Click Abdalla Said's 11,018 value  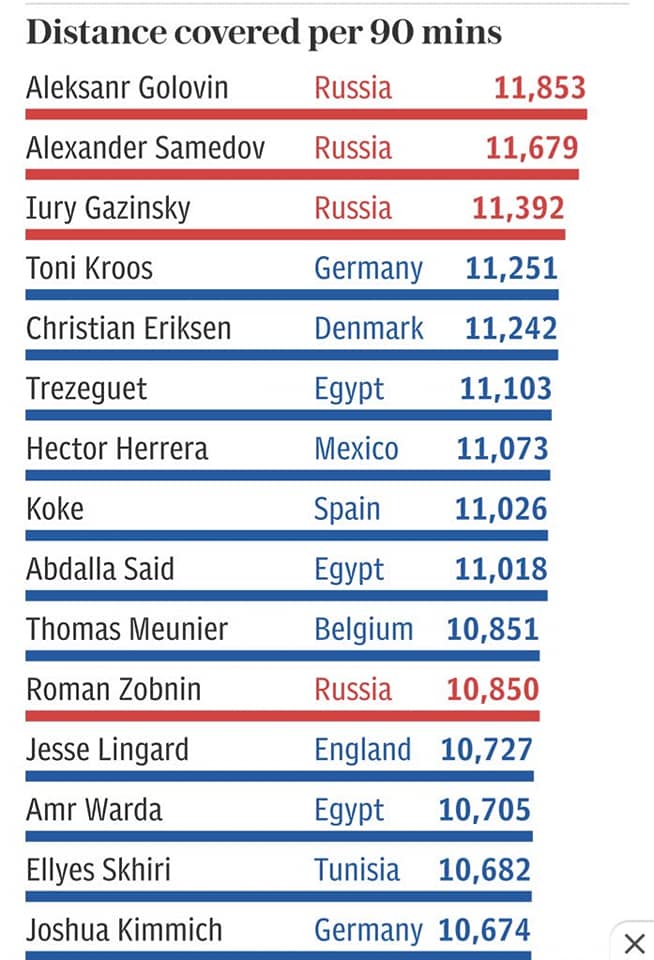(501, 569)
